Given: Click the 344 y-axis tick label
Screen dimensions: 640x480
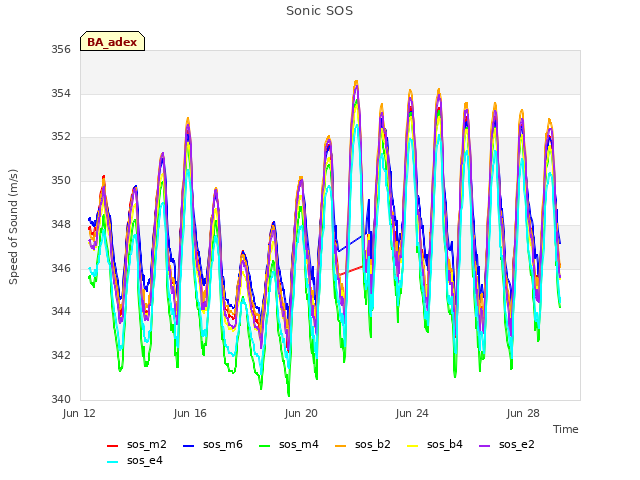Looking at the screenshot, I should point(61,311).
